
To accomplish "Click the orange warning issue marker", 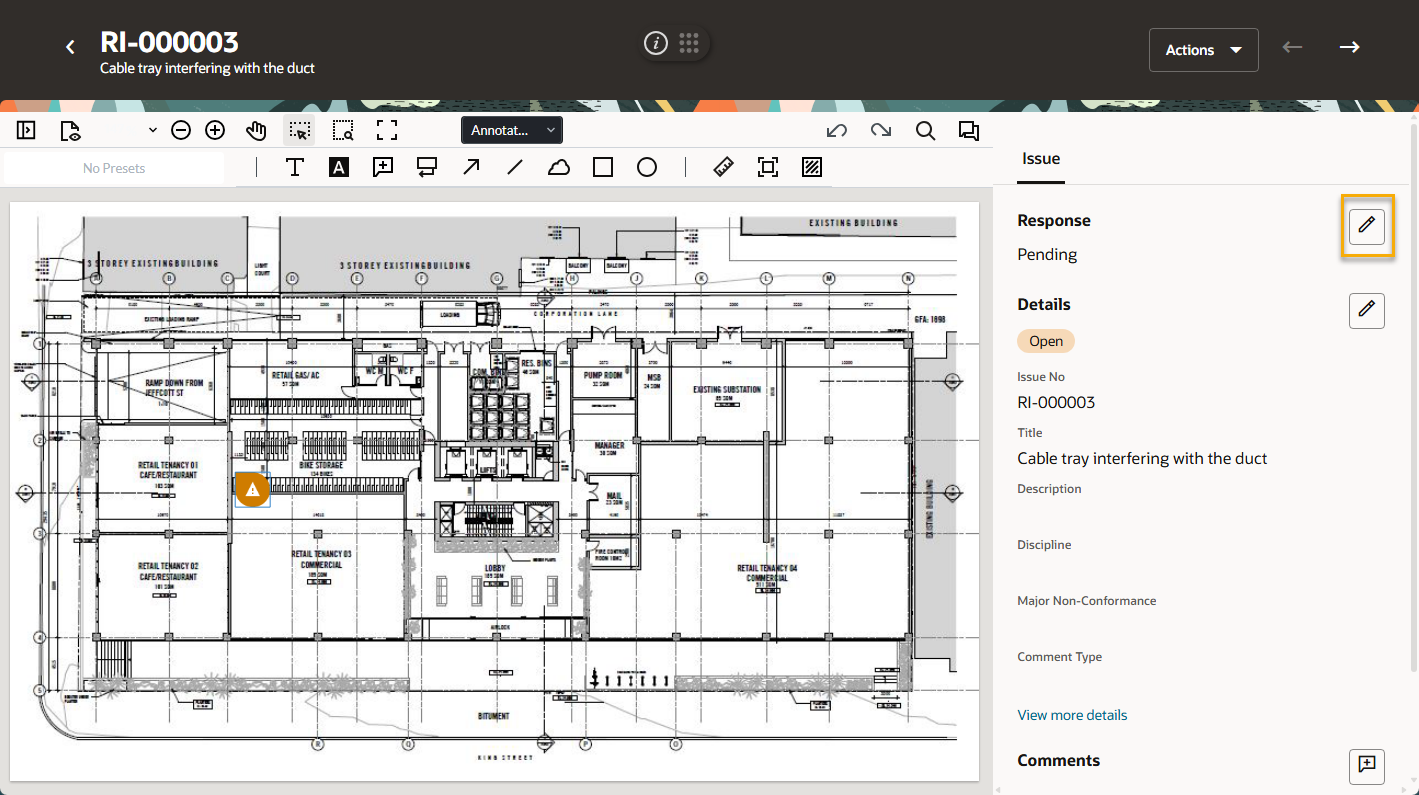I will [x=253, y=489].
